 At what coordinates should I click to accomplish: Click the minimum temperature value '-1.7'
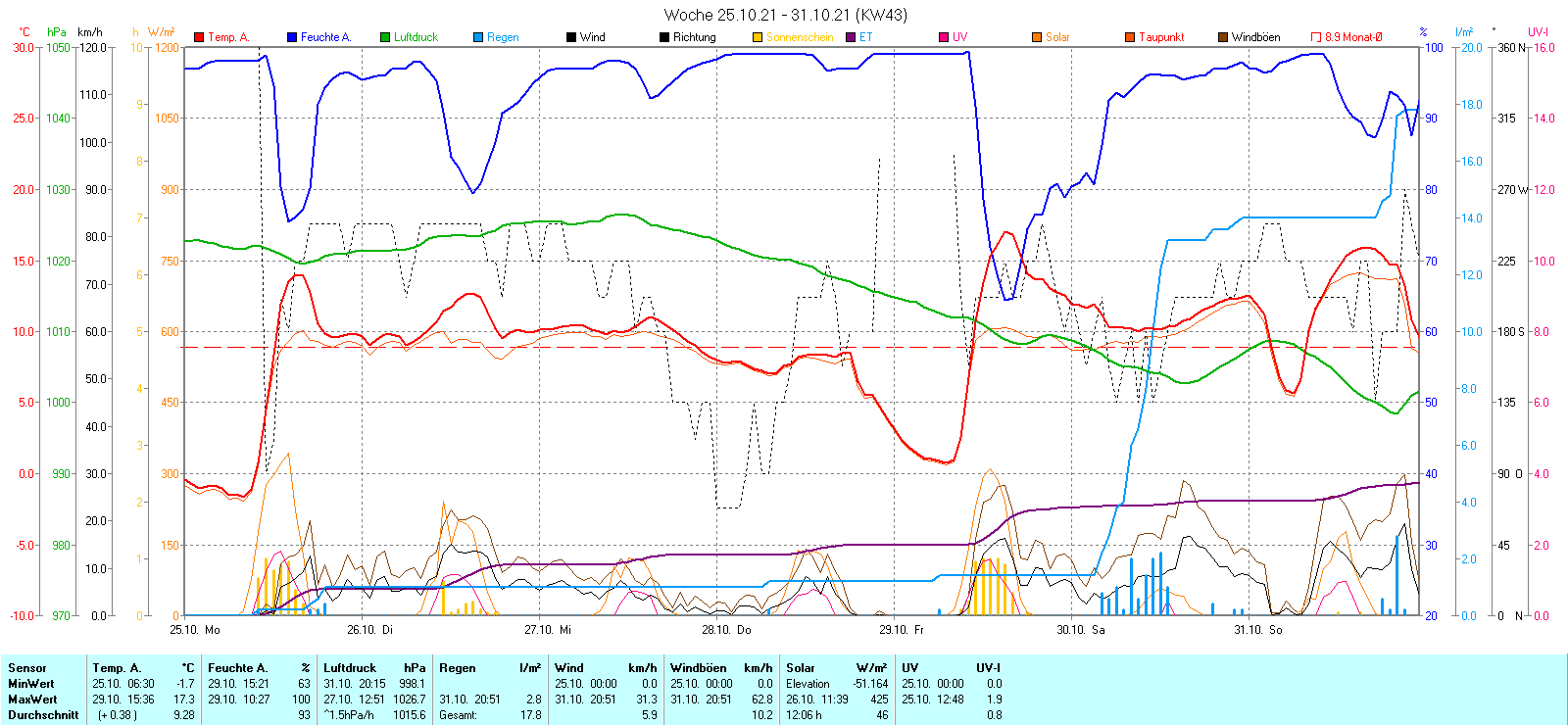click(x=185, y=684)
